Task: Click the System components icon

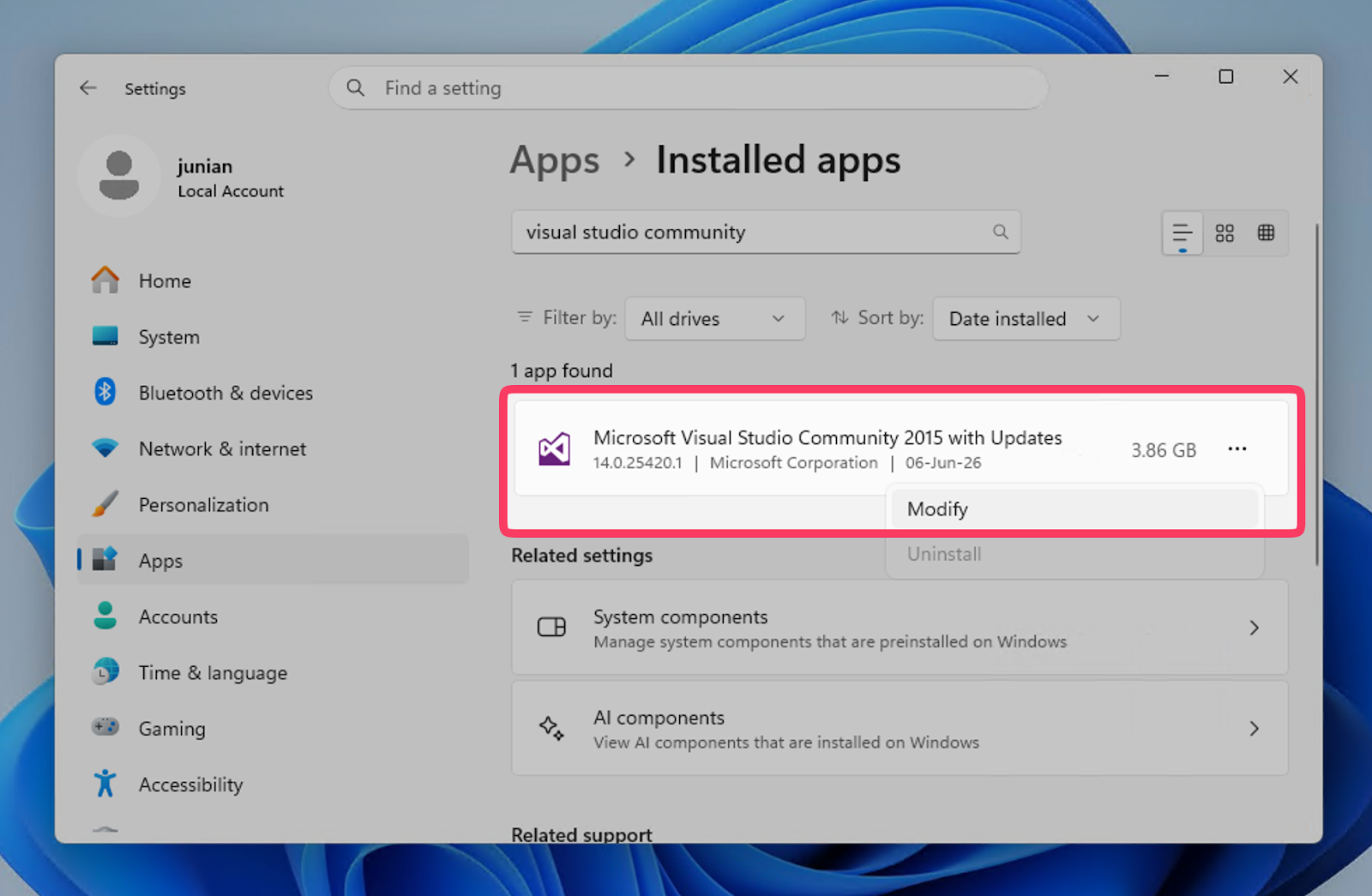Action: [x=551, y=628]
